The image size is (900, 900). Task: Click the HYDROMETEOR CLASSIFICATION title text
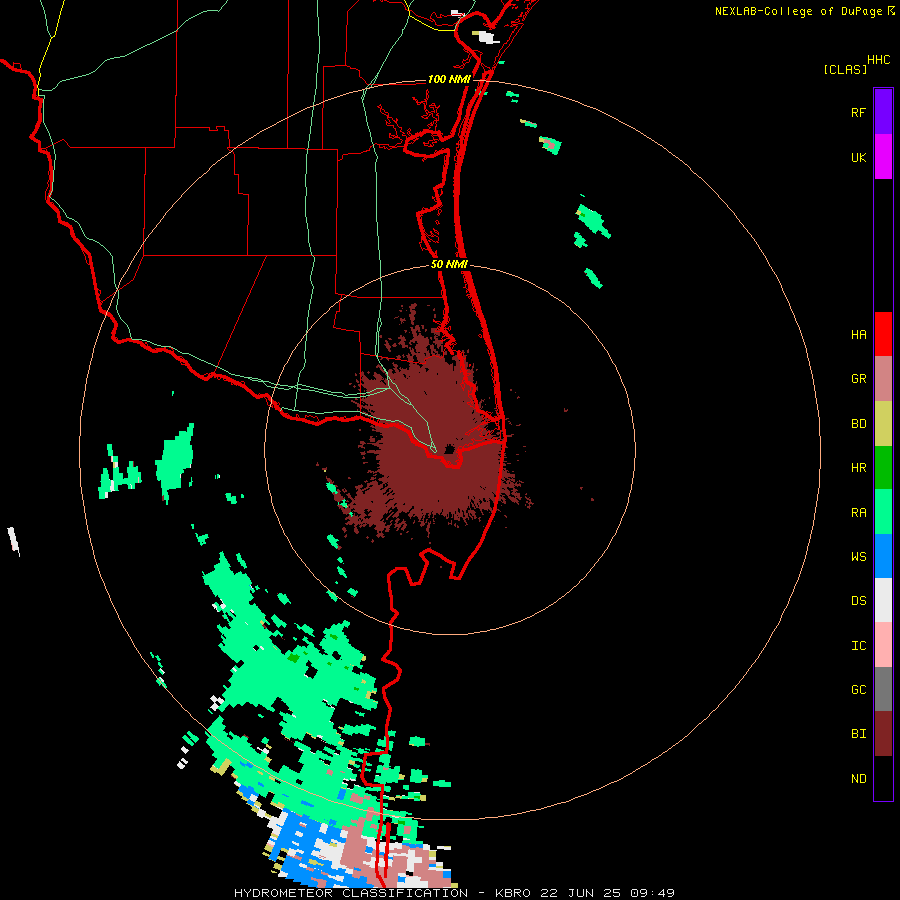[351, 893]
